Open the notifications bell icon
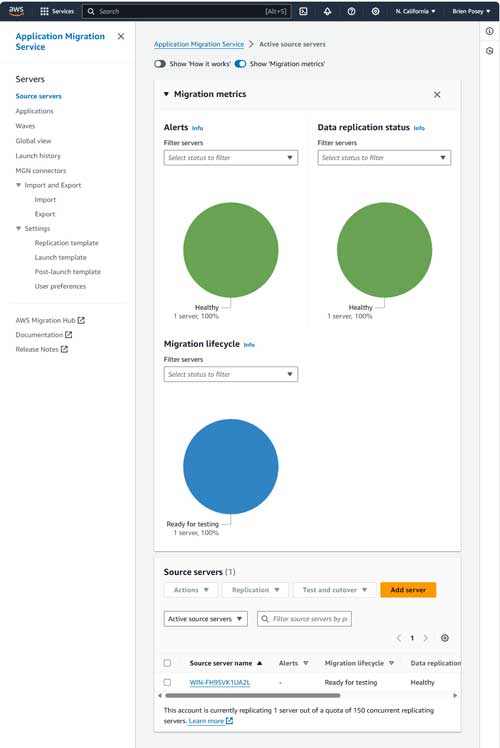Screen dimensions: 500x748 click(327, 11)
